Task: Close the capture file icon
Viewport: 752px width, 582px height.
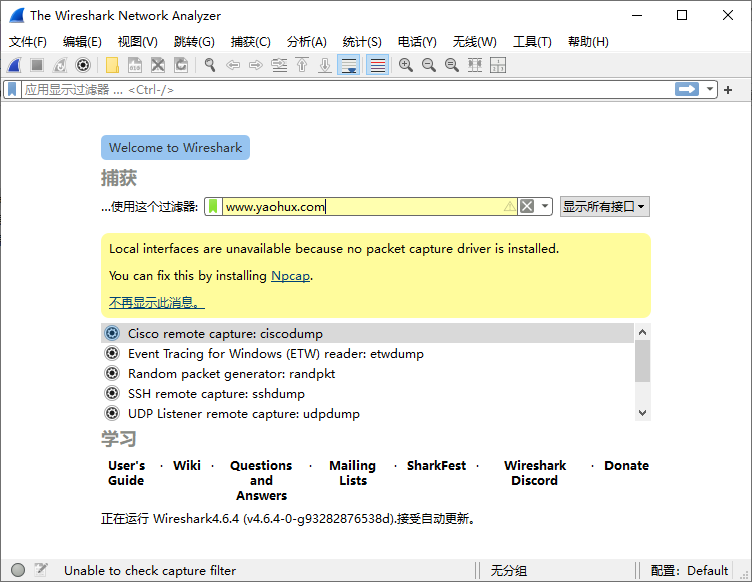Action: [x=158, y=65]
